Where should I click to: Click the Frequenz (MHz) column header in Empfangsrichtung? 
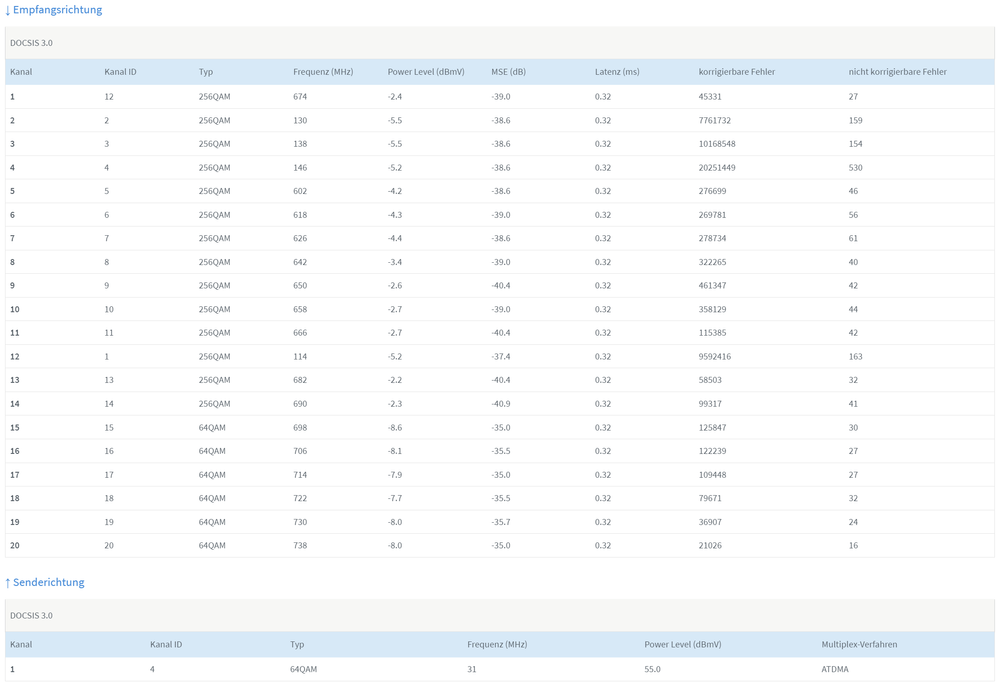[323, 72]
